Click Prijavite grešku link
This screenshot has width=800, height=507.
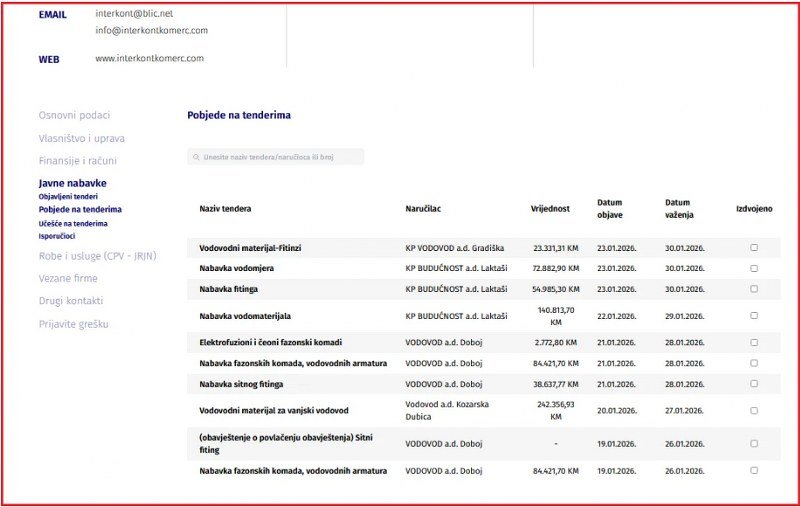click(x=73, y=324)
